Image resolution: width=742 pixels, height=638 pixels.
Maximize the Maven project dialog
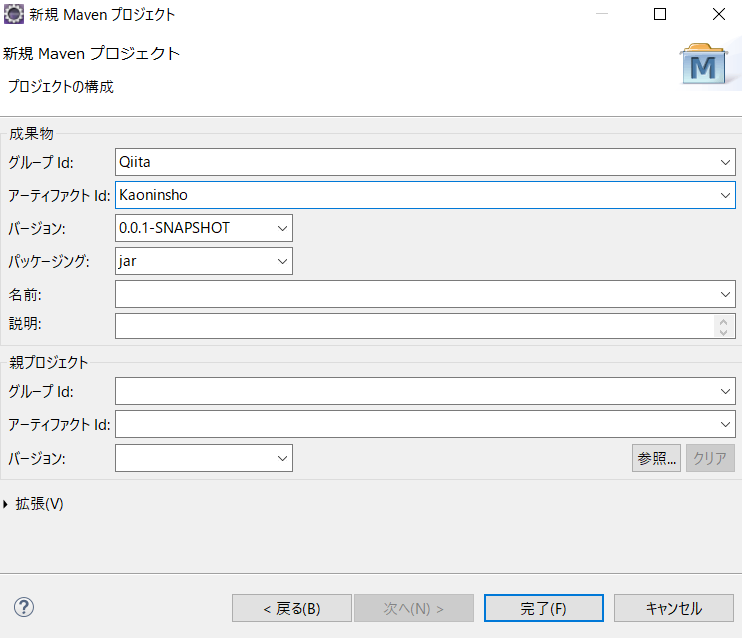click(660, 14)
